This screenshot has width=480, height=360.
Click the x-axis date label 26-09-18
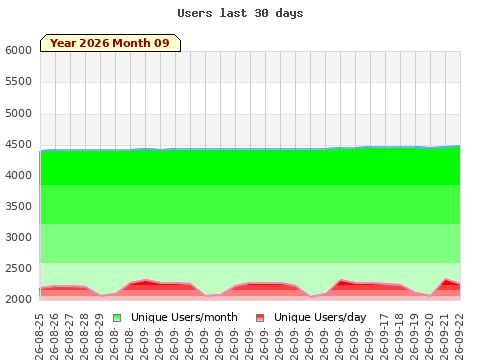399,337
